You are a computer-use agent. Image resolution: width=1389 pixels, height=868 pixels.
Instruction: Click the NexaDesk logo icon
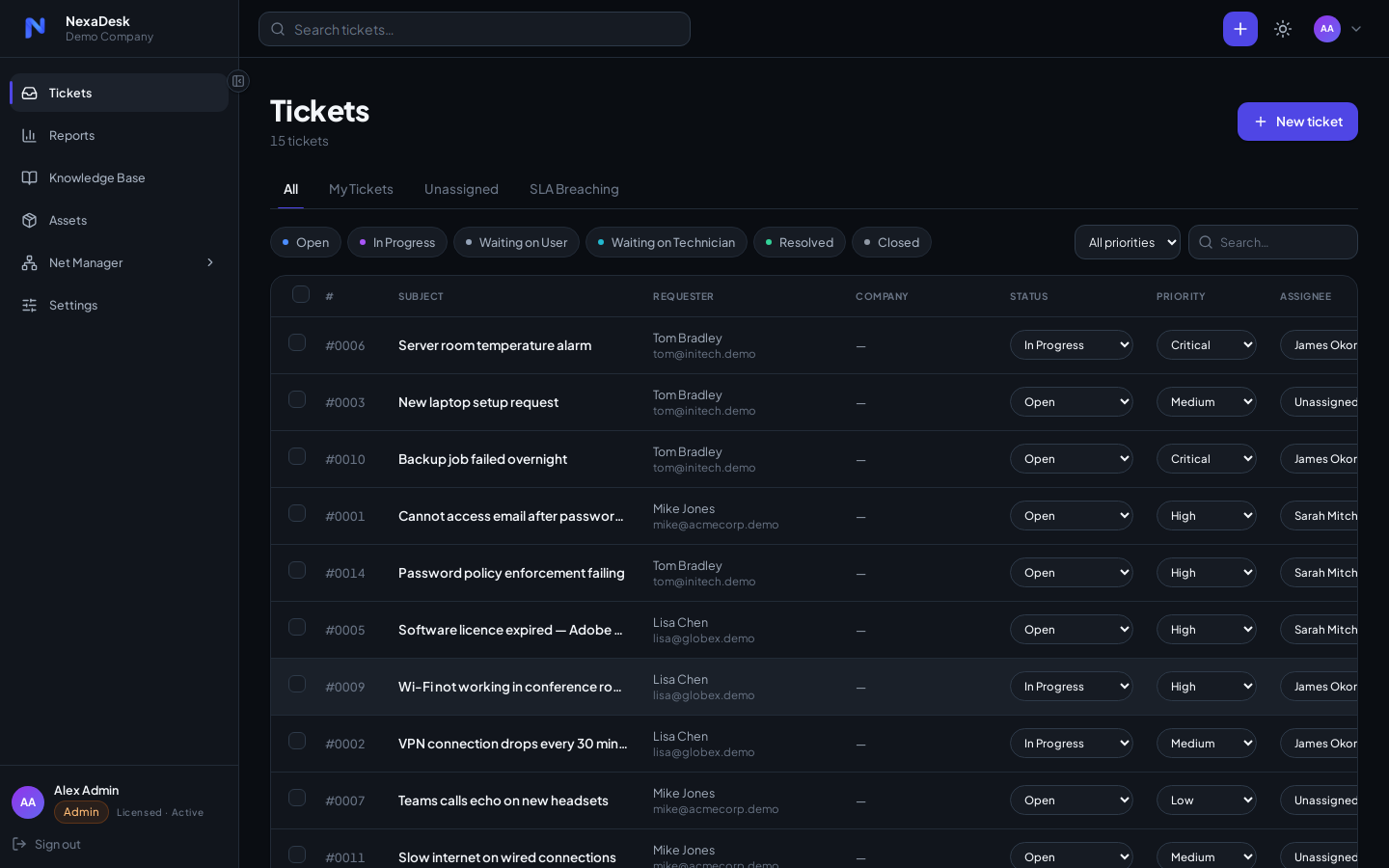[x=35, y=28]
